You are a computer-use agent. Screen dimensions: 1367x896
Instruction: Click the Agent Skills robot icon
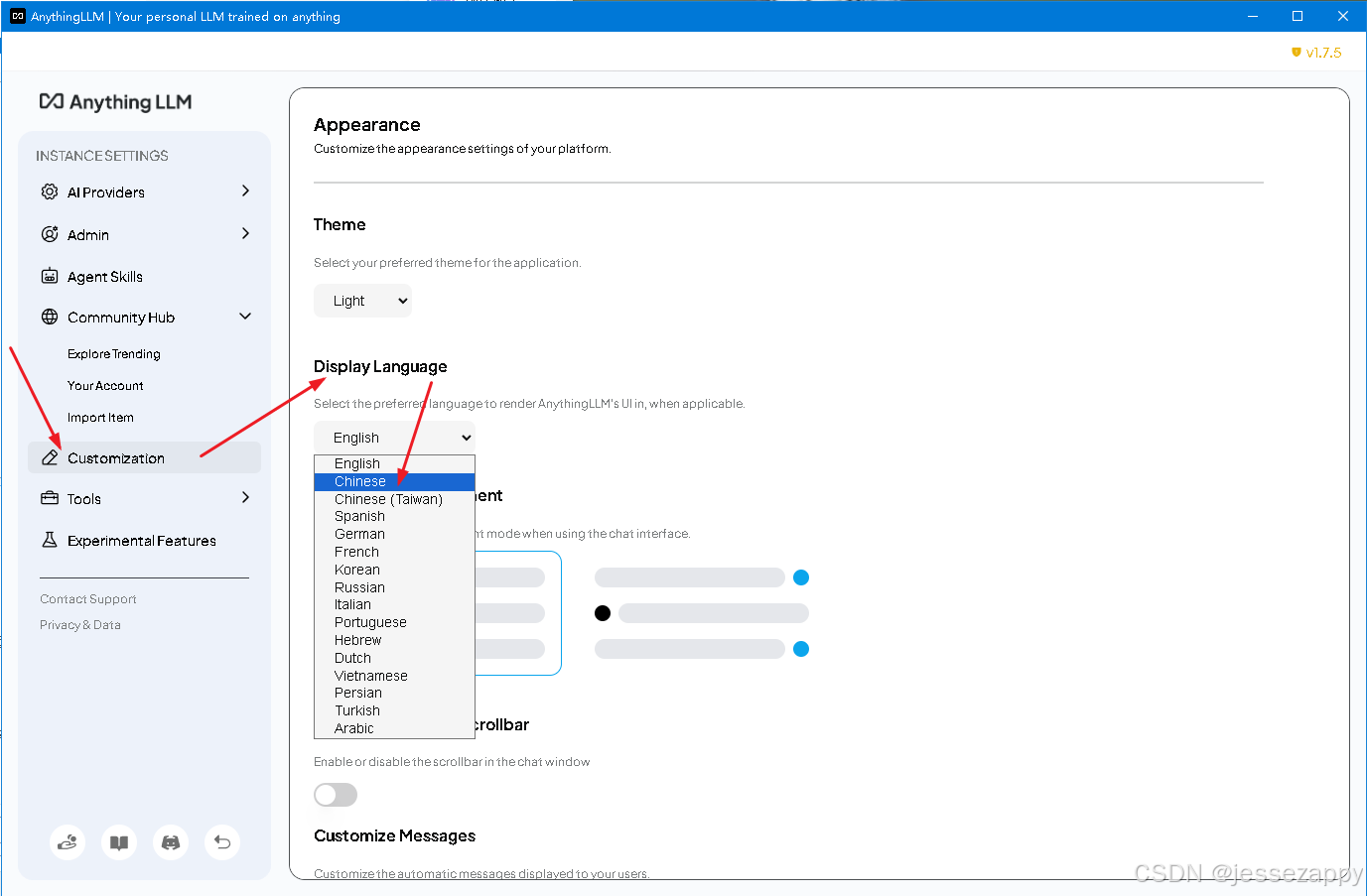[x=50, y=276]
